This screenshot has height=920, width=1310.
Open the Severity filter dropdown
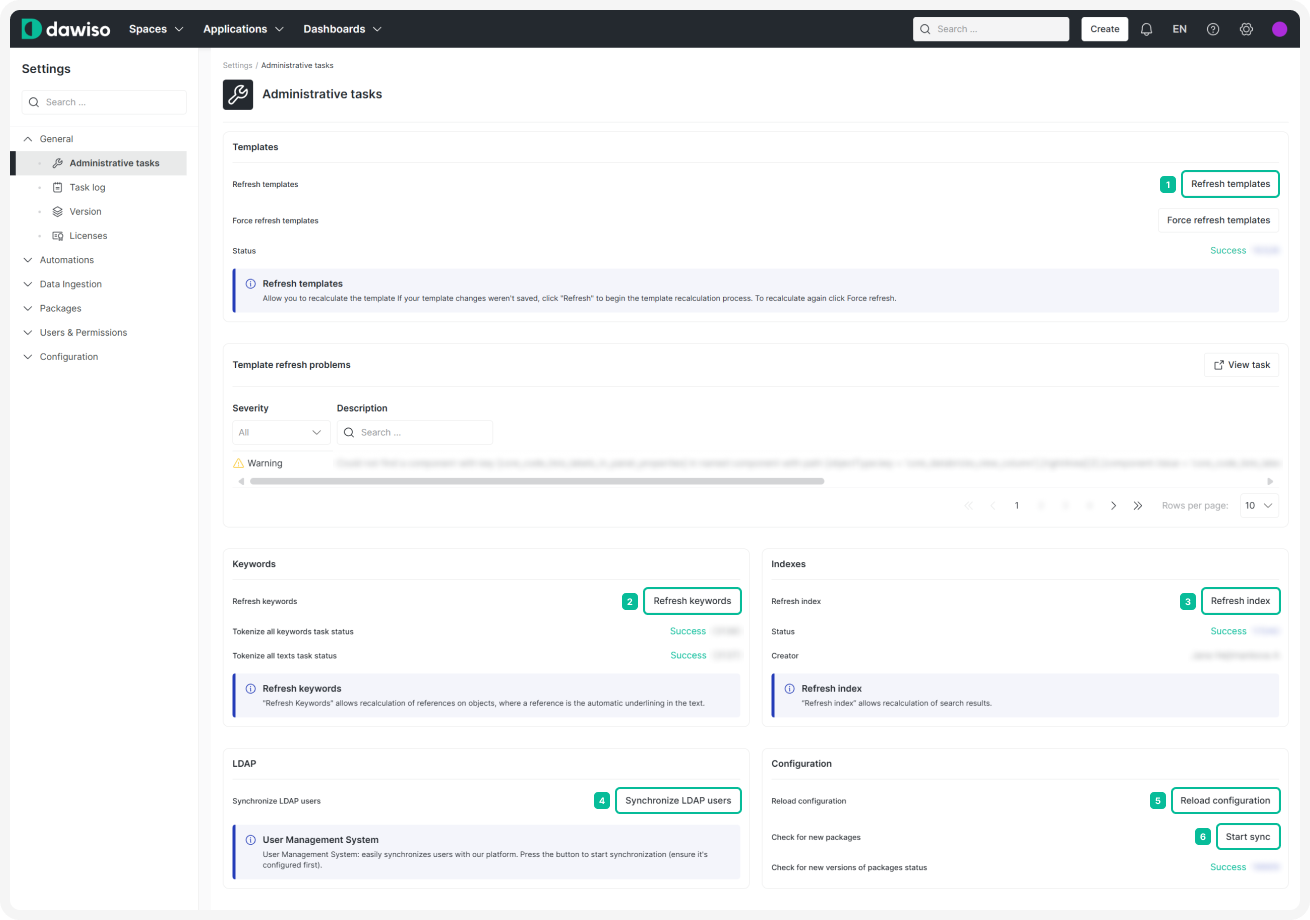(x=281, y=432)
